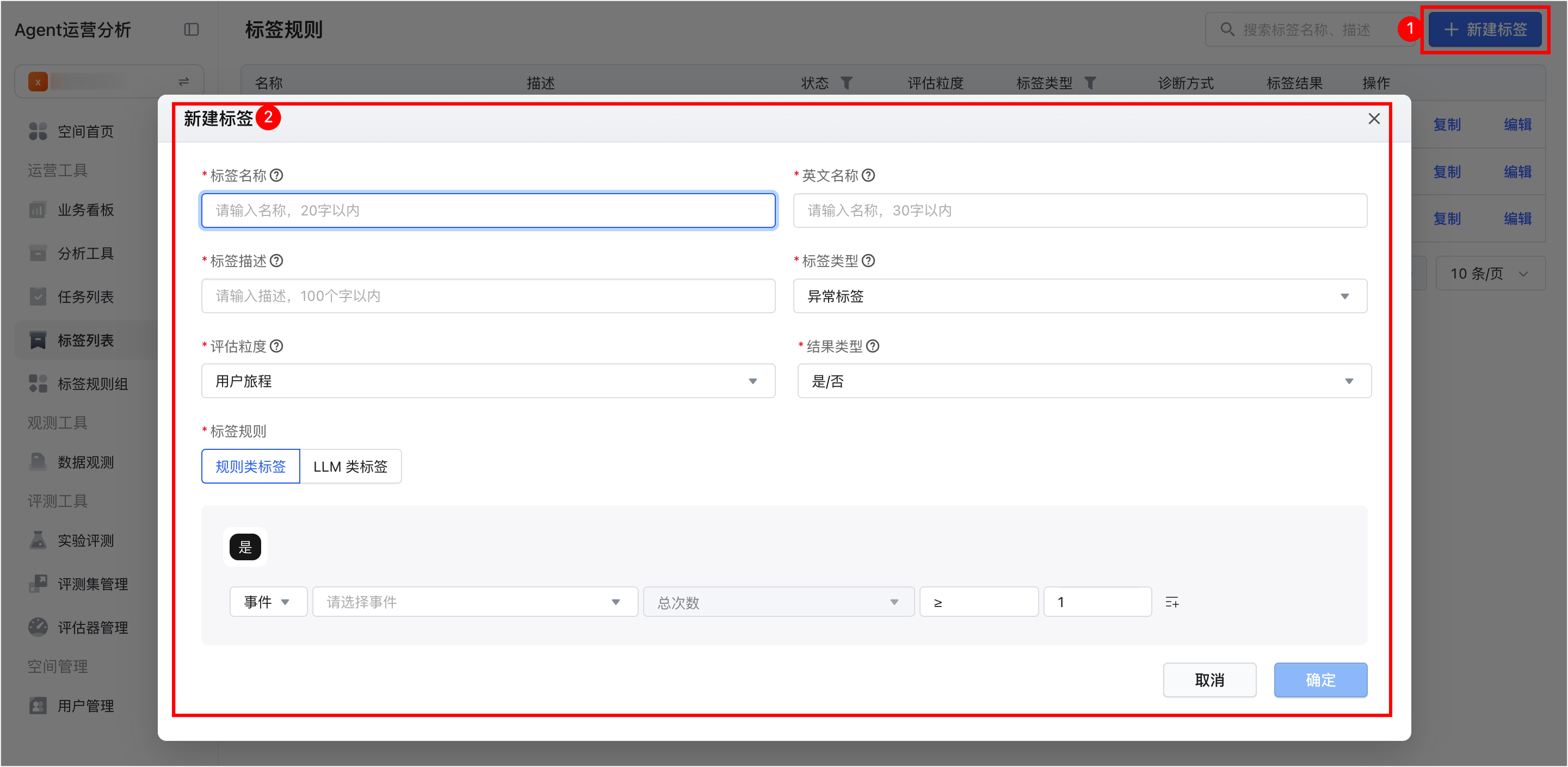Viewport: 1568px width, 767px height.
Task: Focus the 标签描述 input field
Action: [487, 296]
